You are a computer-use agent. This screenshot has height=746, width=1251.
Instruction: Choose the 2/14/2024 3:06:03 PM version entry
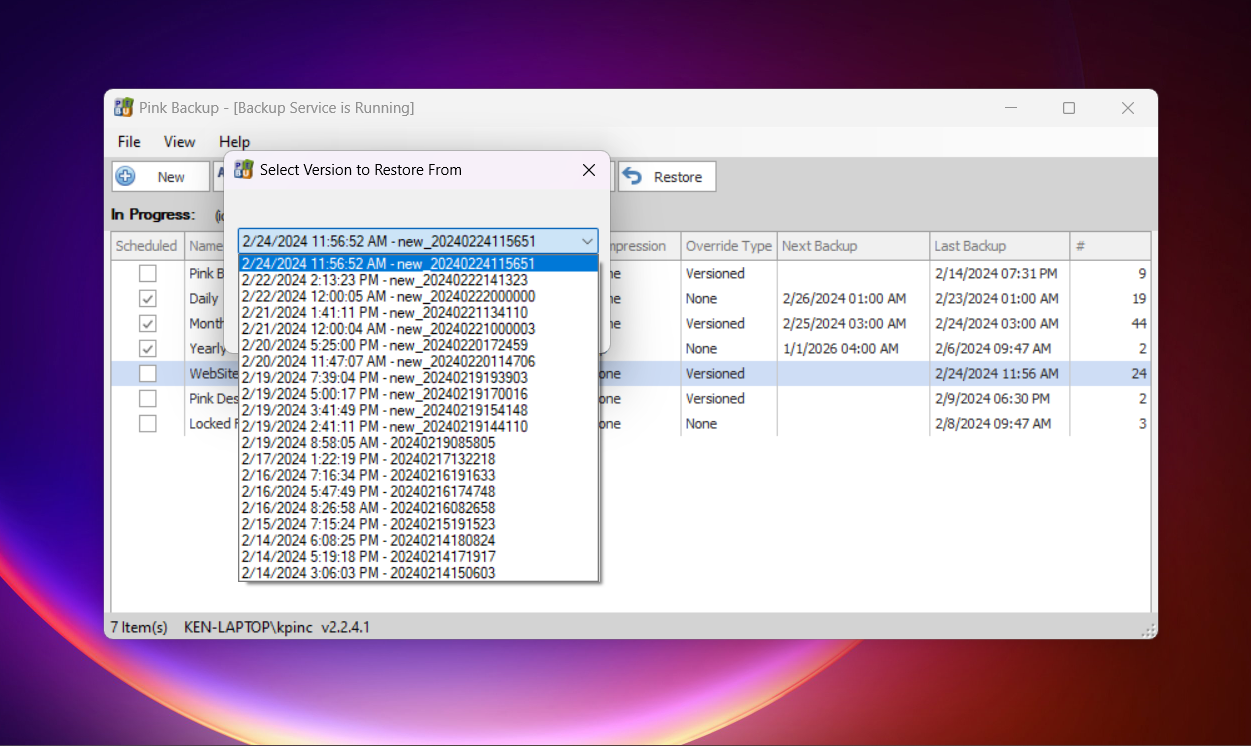pos(368,573)
